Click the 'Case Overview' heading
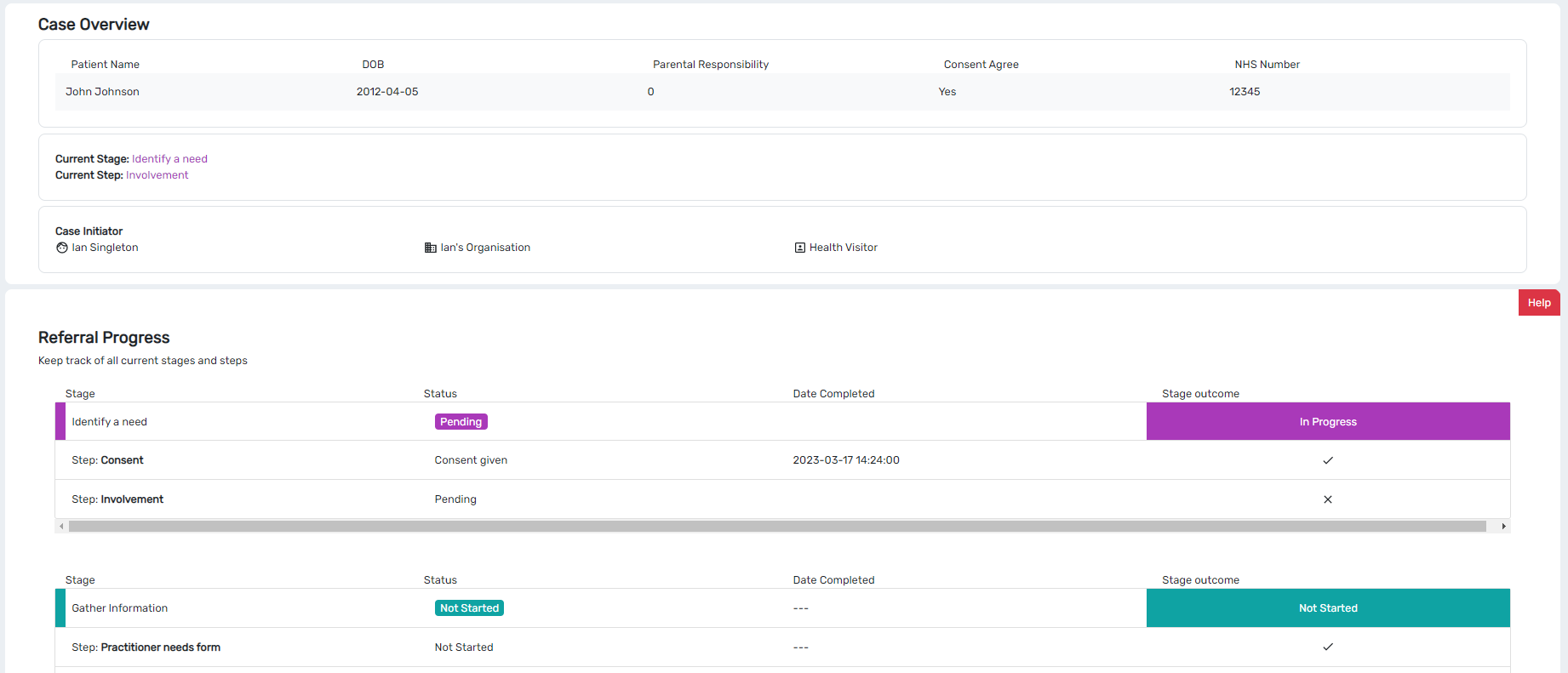 click(x=94, y=25)
